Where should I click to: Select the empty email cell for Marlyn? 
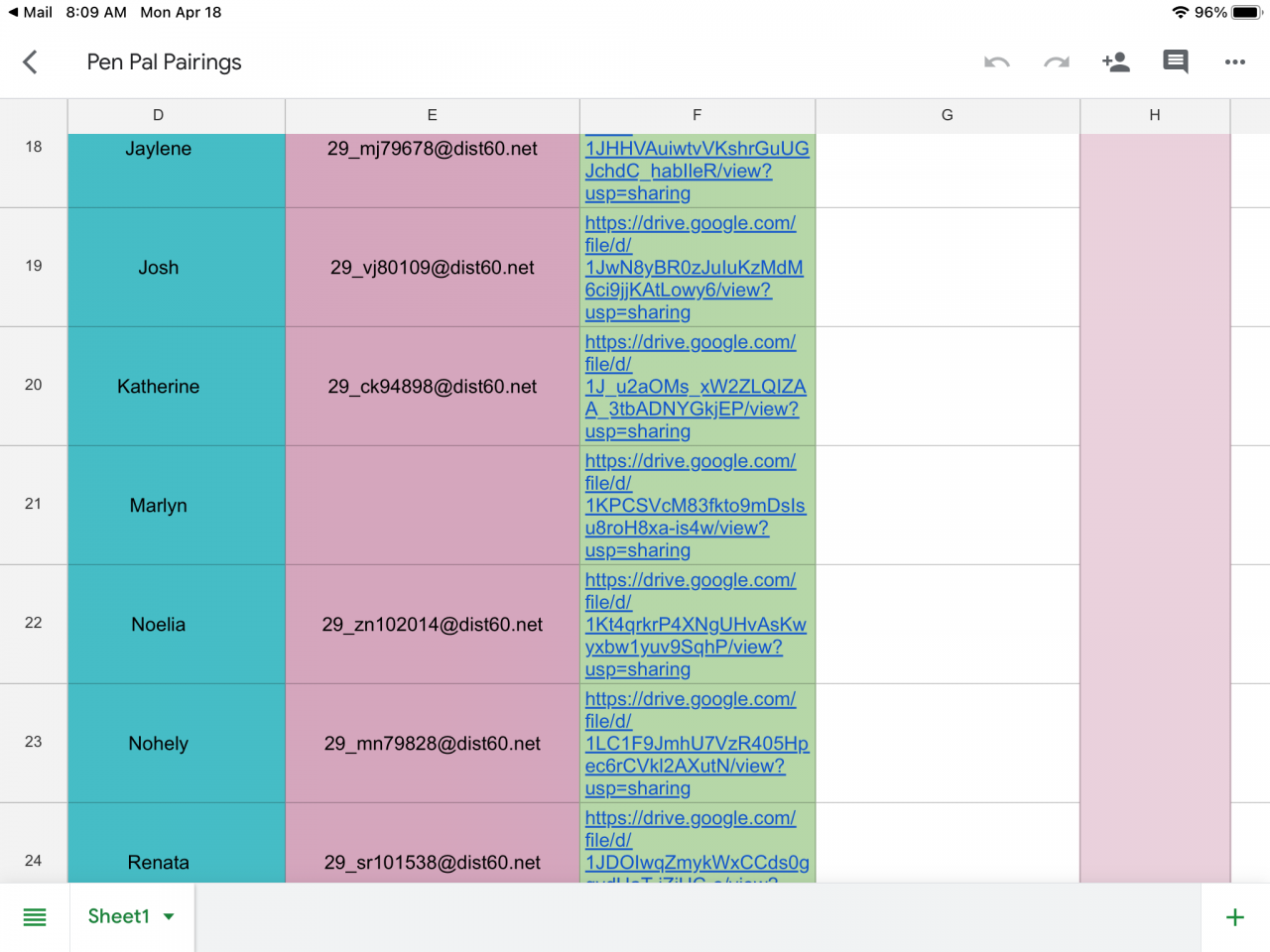pyautogui.click(x=432, y=506)
